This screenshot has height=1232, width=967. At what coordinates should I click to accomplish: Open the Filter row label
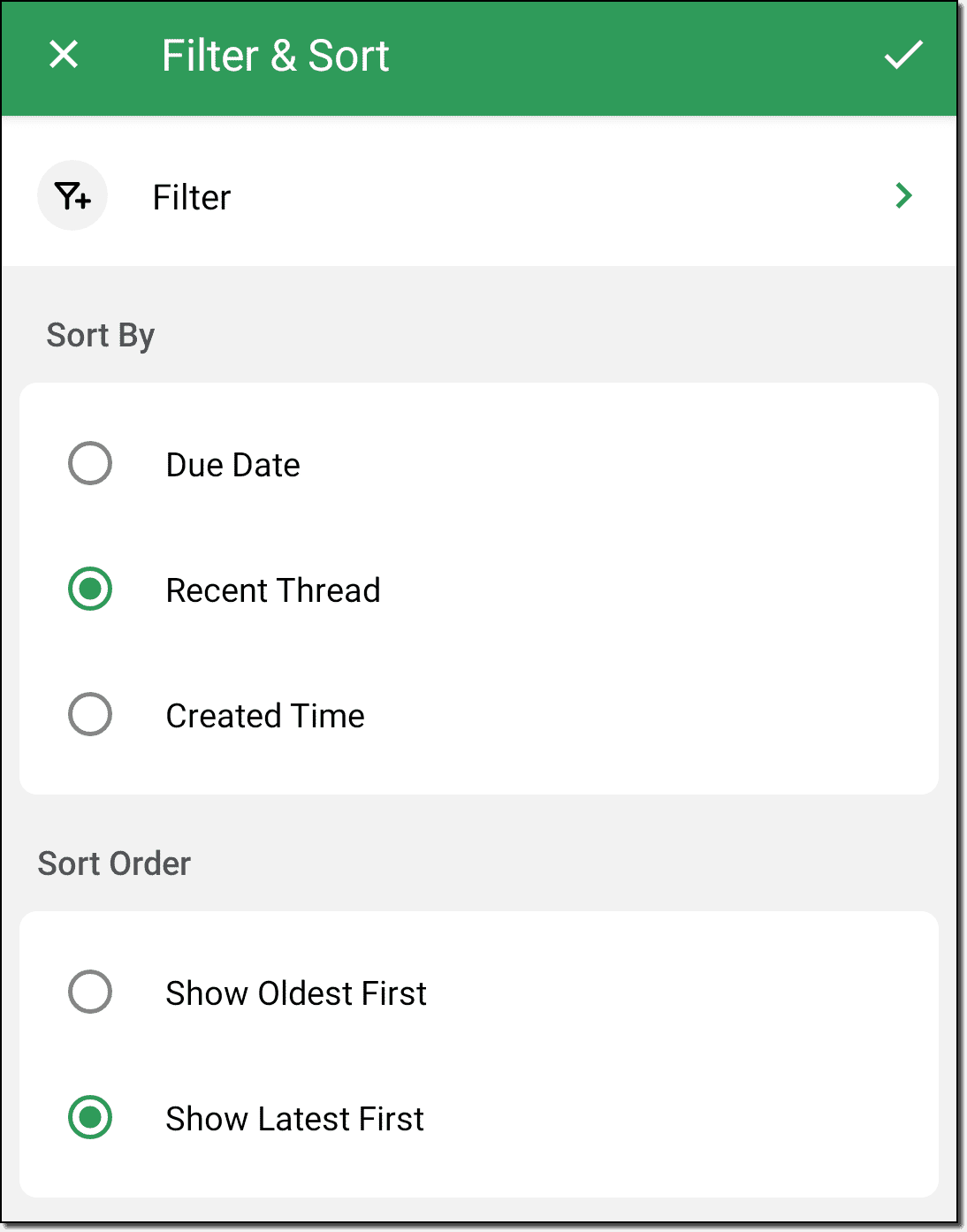point(192,197)
